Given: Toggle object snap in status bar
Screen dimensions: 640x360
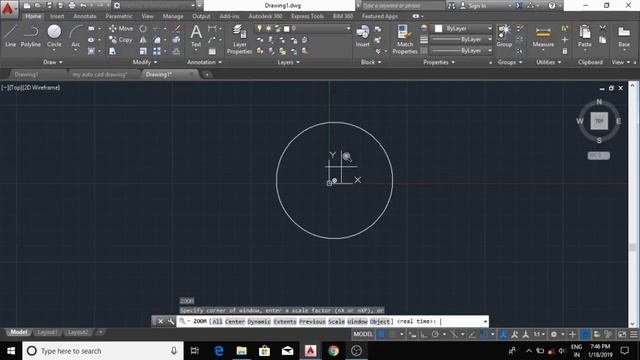Looking at the screenshot, I should (x=484, y=334).
